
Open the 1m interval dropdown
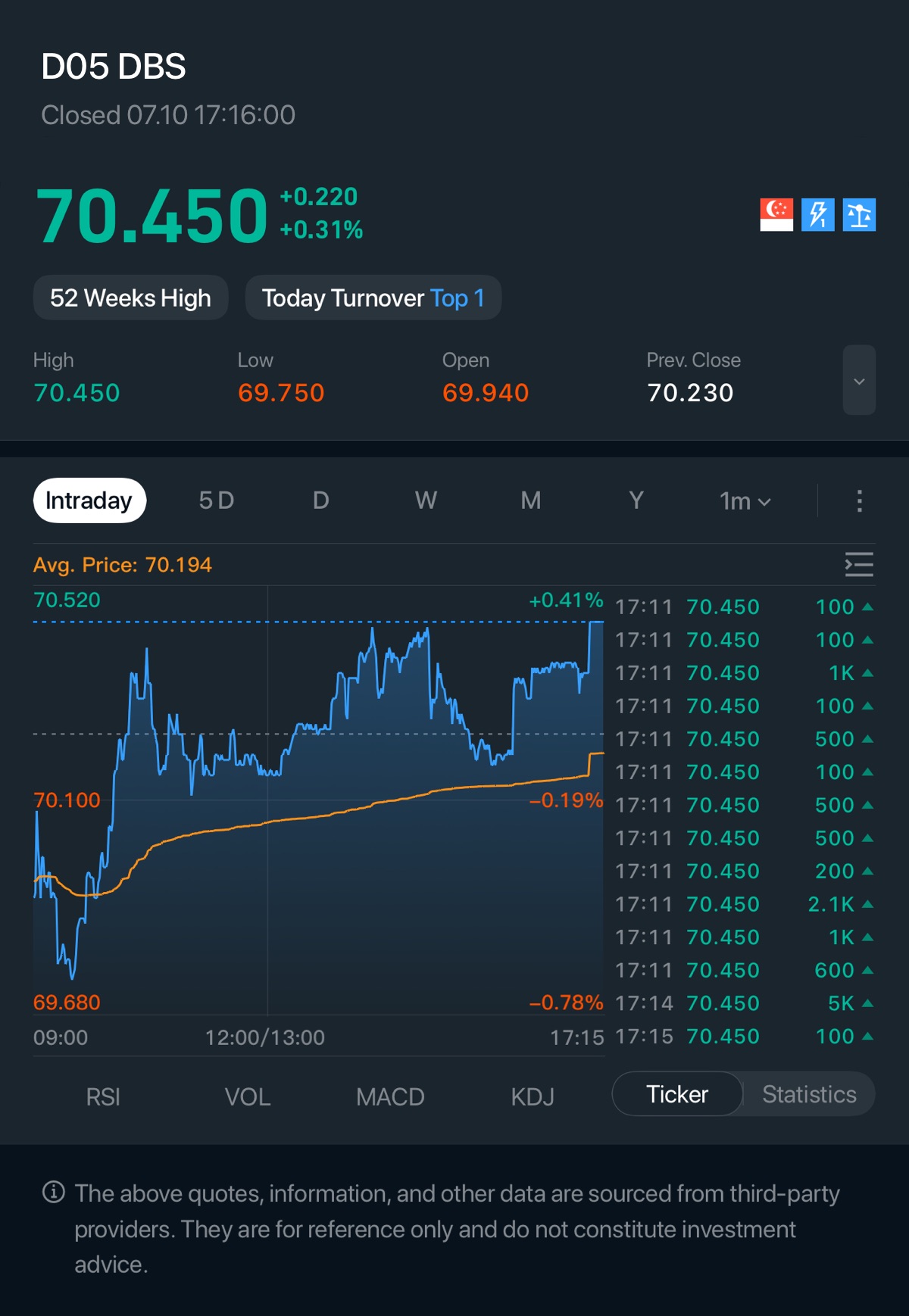point(745,501)
